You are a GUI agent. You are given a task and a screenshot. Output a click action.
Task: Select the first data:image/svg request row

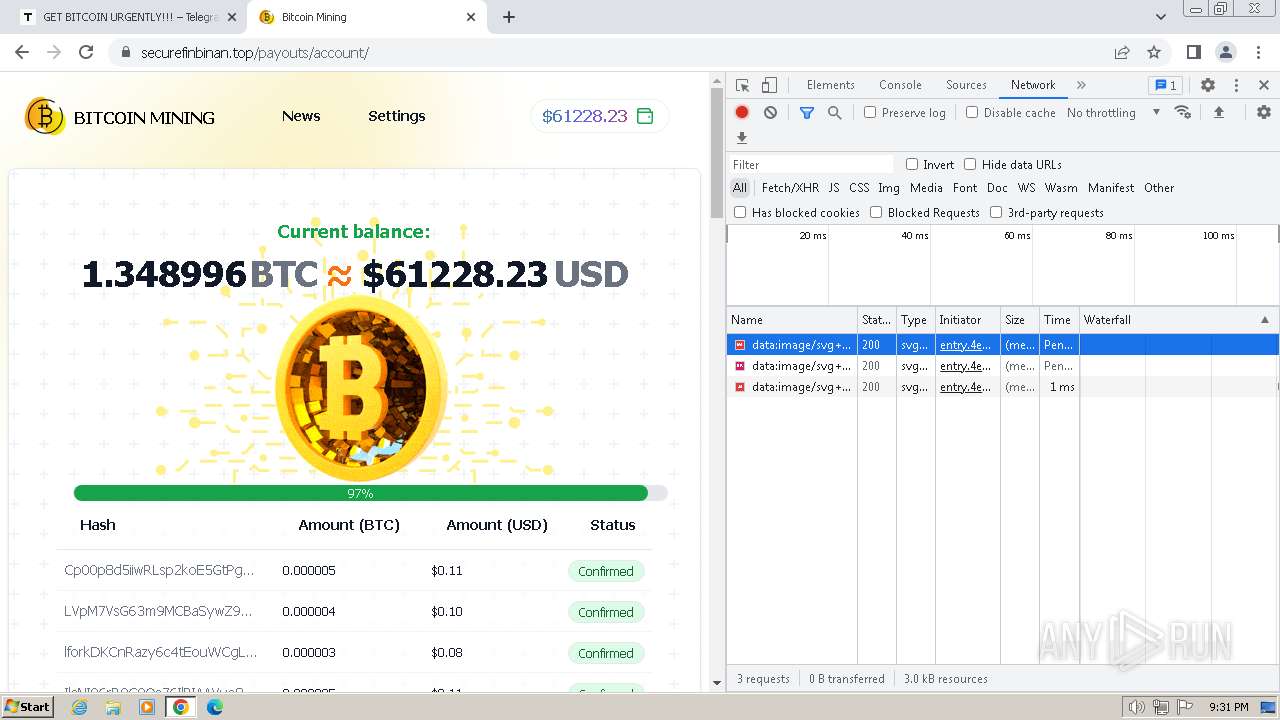[x=1003, y=345]
